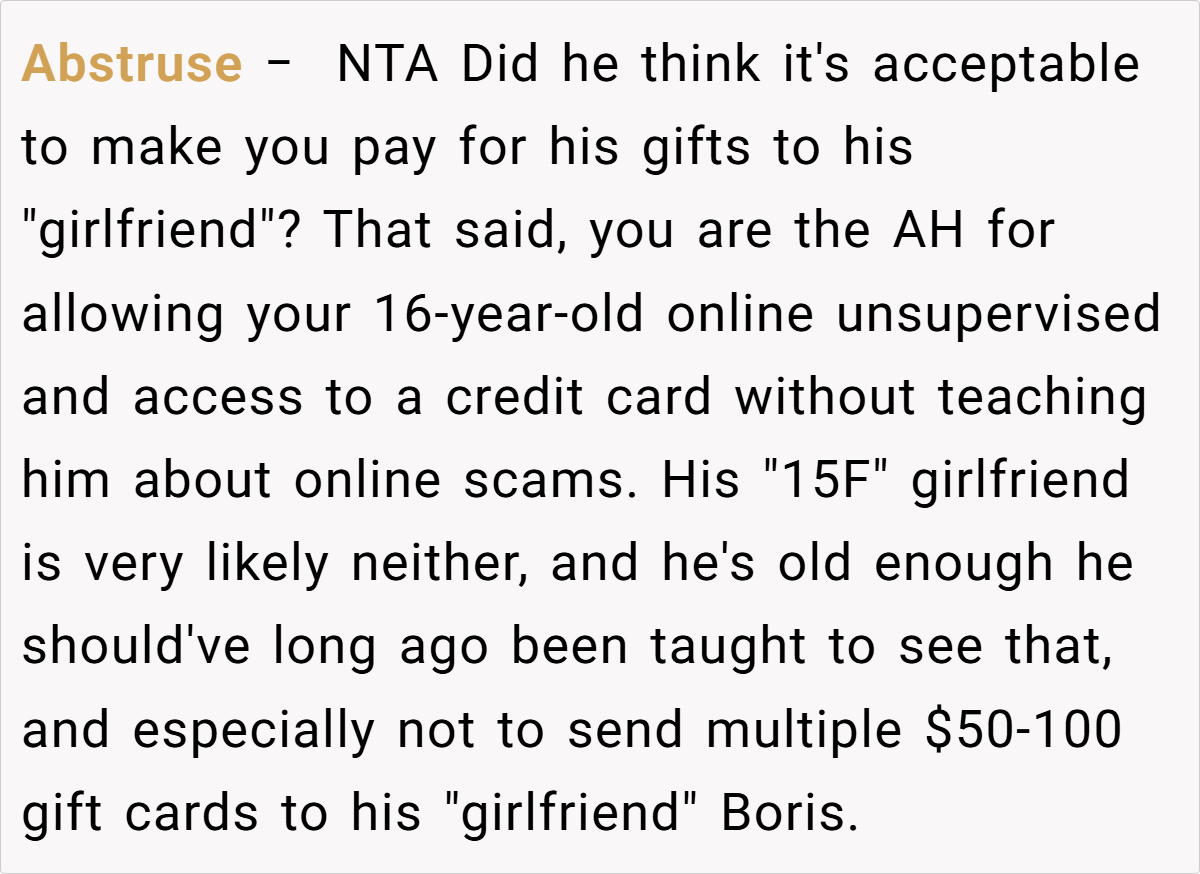The image size is (1200, 874).
Task: Click the word "allowing"
Action: tap(122, 315)
